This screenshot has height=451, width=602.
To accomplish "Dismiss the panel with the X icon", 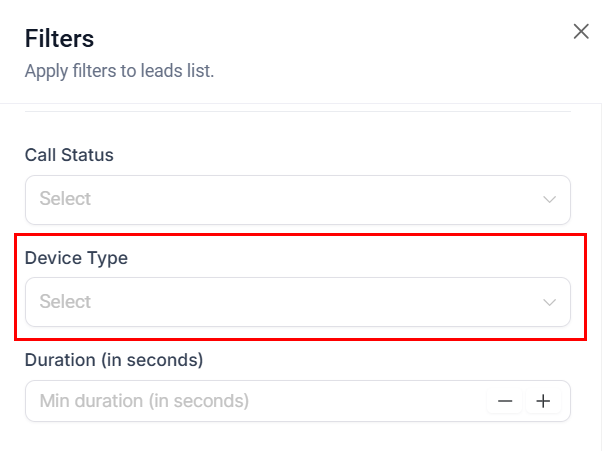I will [581, 31].
